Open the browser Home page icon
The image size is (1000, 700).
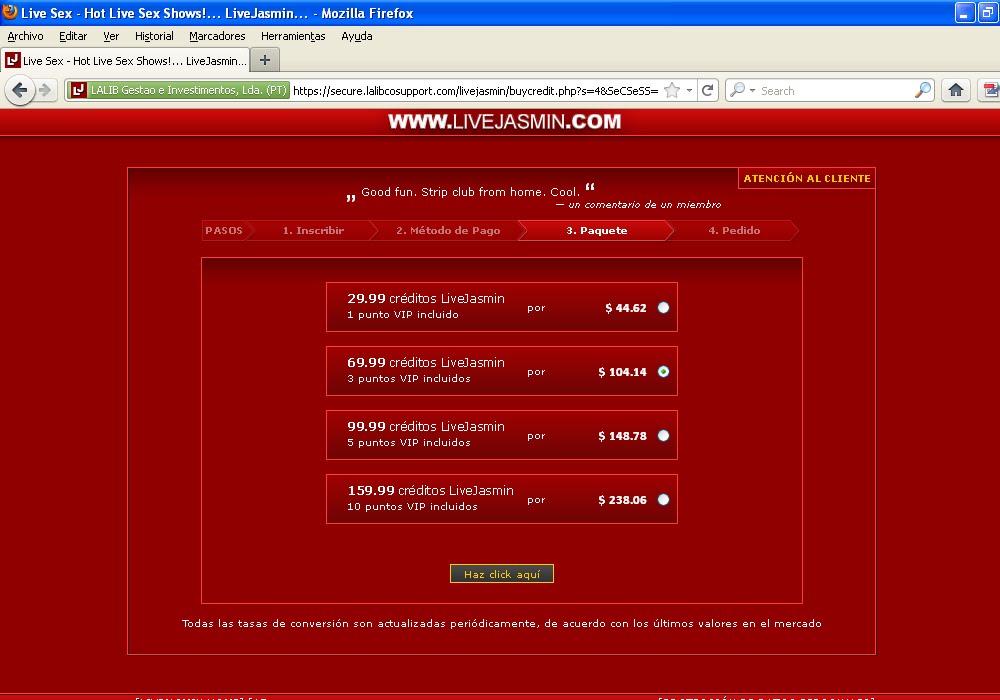(x=955, y=90)
